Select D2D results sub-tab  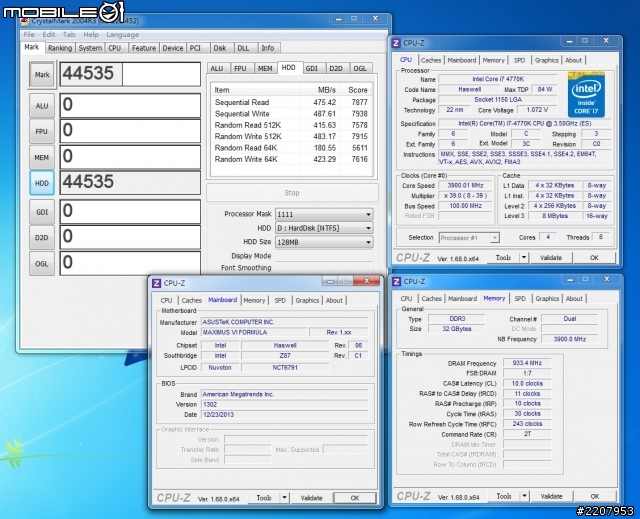[336, 69]
